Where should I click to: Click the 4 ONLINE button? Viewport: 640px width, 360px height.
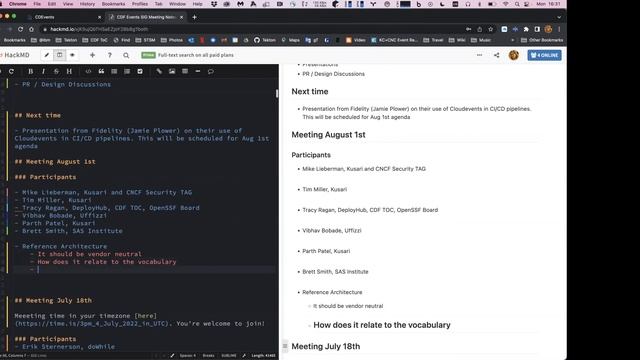(544, 55)
